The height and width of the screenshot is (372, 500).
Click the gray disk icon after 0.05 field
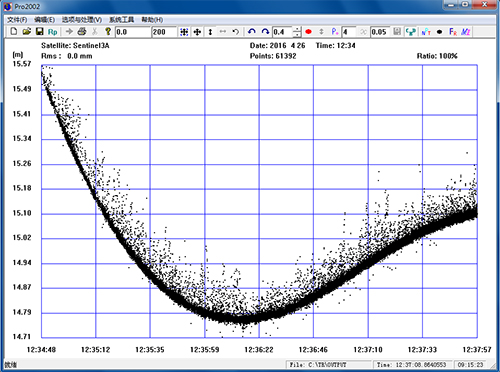click(x=397, y=32)
